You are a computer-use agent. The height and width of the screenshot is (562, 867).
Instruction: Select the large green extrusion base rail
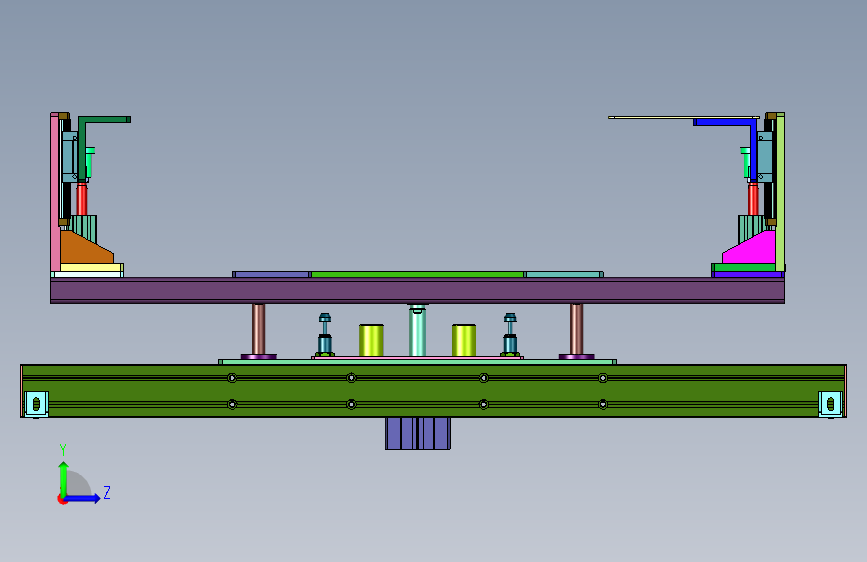tap(434, 391)
